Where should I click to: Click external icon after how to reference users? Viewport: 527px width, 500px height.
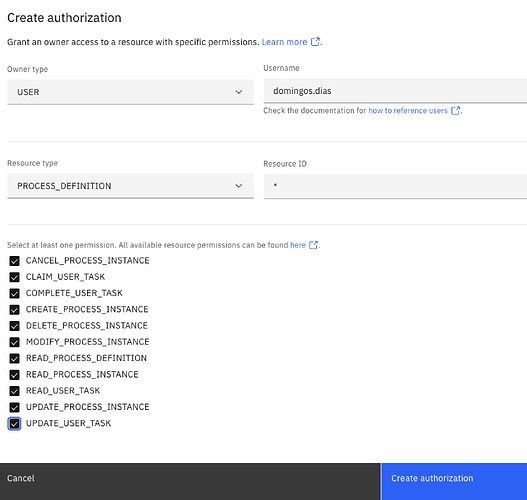pos(455,111)
